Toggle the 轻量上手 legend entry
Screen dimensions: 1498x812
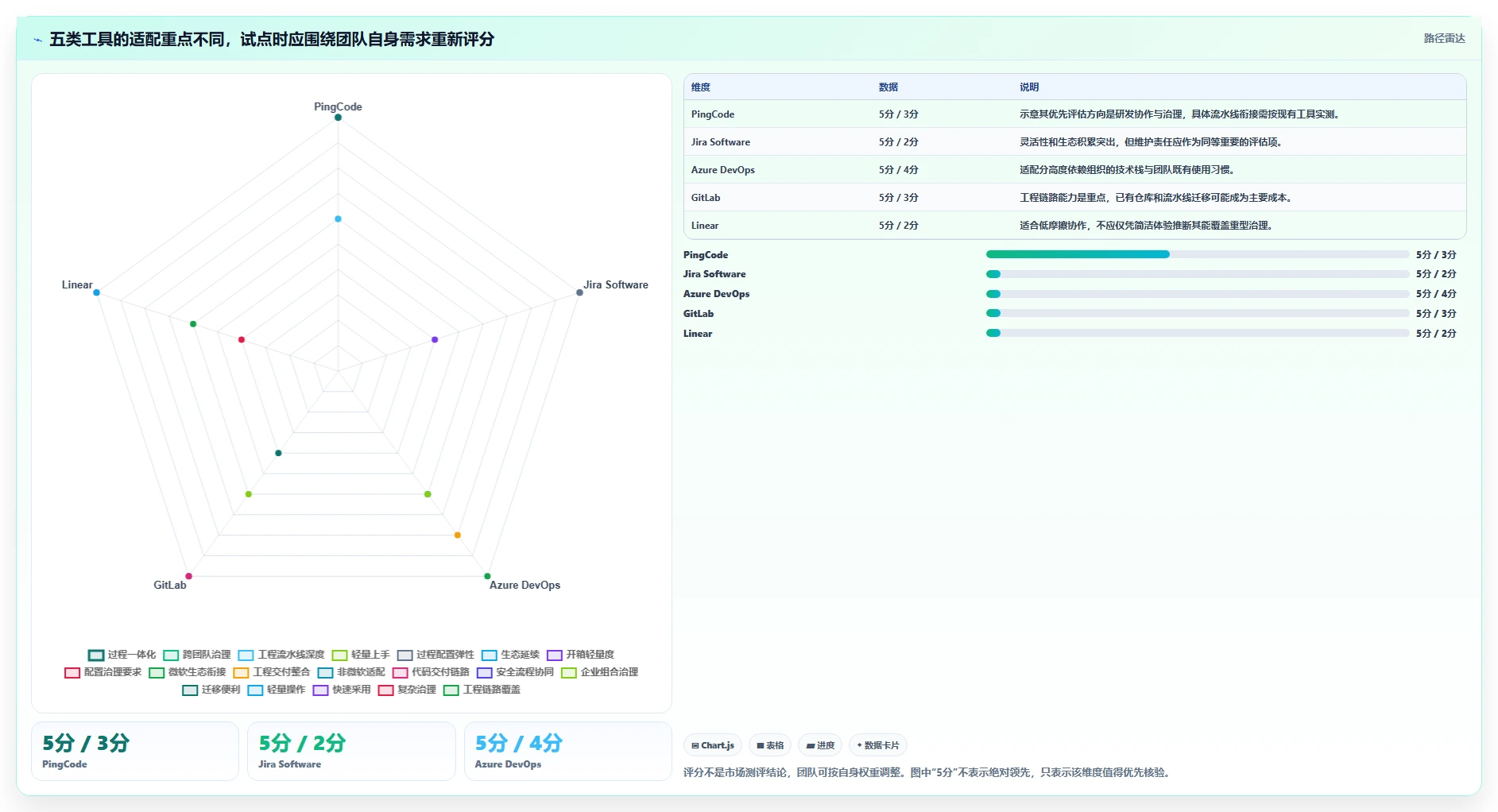pyautogui.click(x=361, y=655)
